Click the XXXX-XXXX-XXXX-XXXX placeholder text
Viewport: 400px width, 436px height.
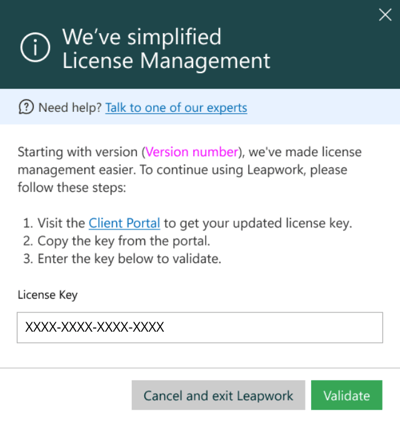click(x=95, y=327)
